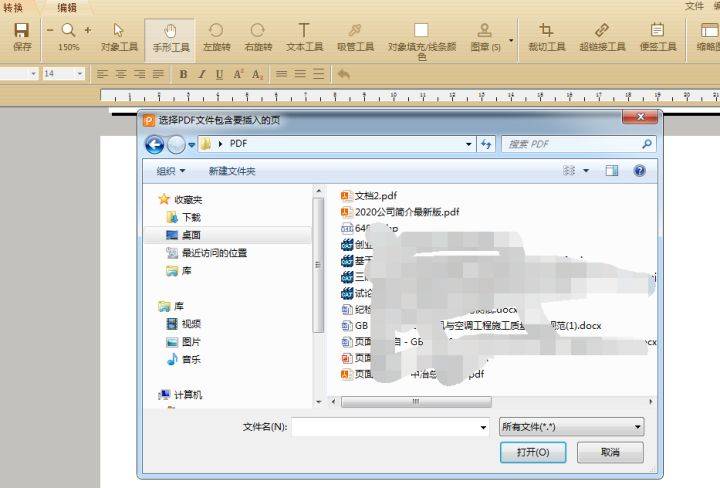Select 收藏夹 in the navigation pane
Image resolution: width=720 pixels, height=488 pixels.
(180, 199)
